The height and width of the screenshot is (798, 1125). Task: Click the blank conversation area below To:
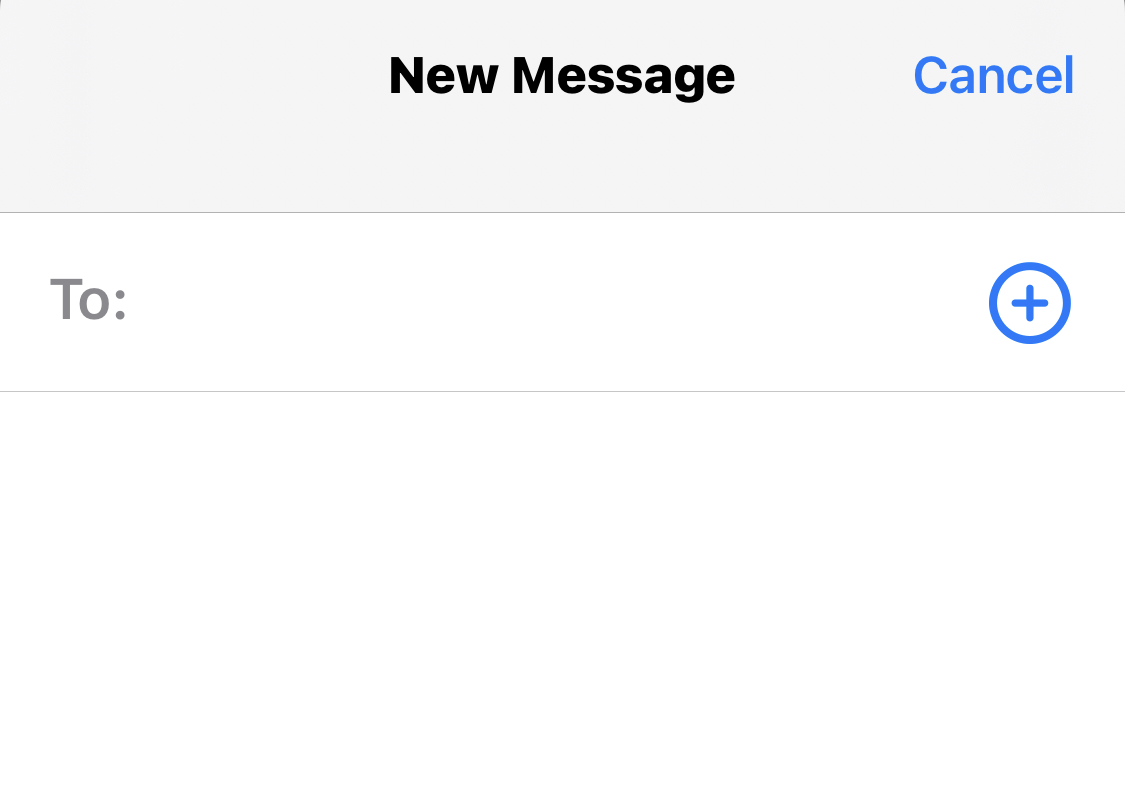point(562,594)
